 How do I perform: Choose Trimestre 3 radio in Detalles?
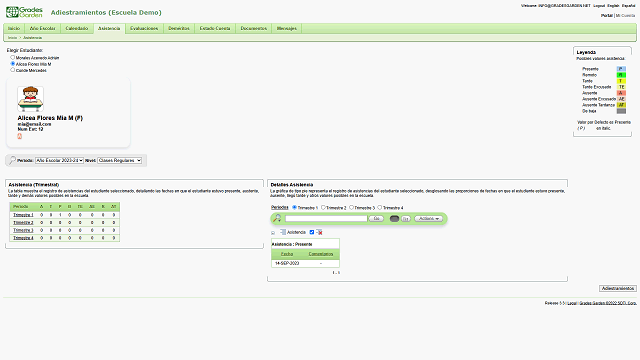[x=351, y=207]
